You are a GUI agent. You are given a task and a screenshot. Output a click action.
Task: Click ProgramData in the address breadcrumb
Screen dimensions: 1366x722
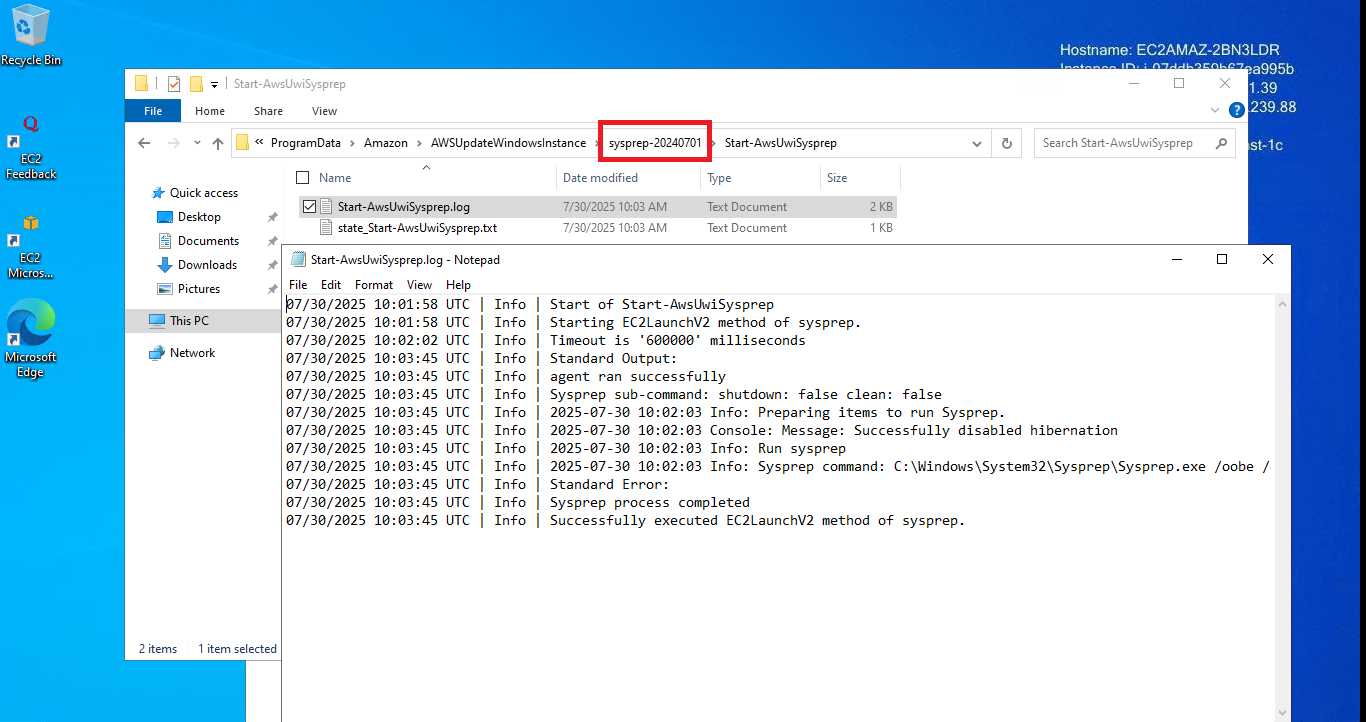pos(305,143)
